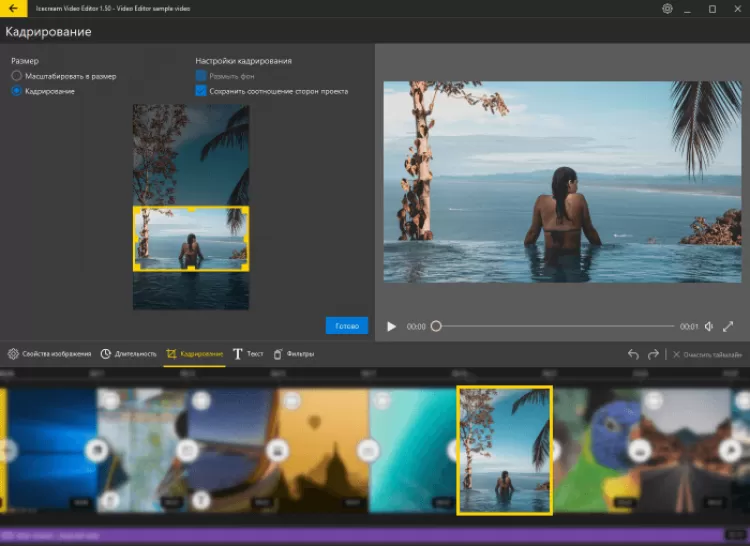
Task: Click the playback seek slider handle
Action: pyautogui.click(x=436, y=326)
